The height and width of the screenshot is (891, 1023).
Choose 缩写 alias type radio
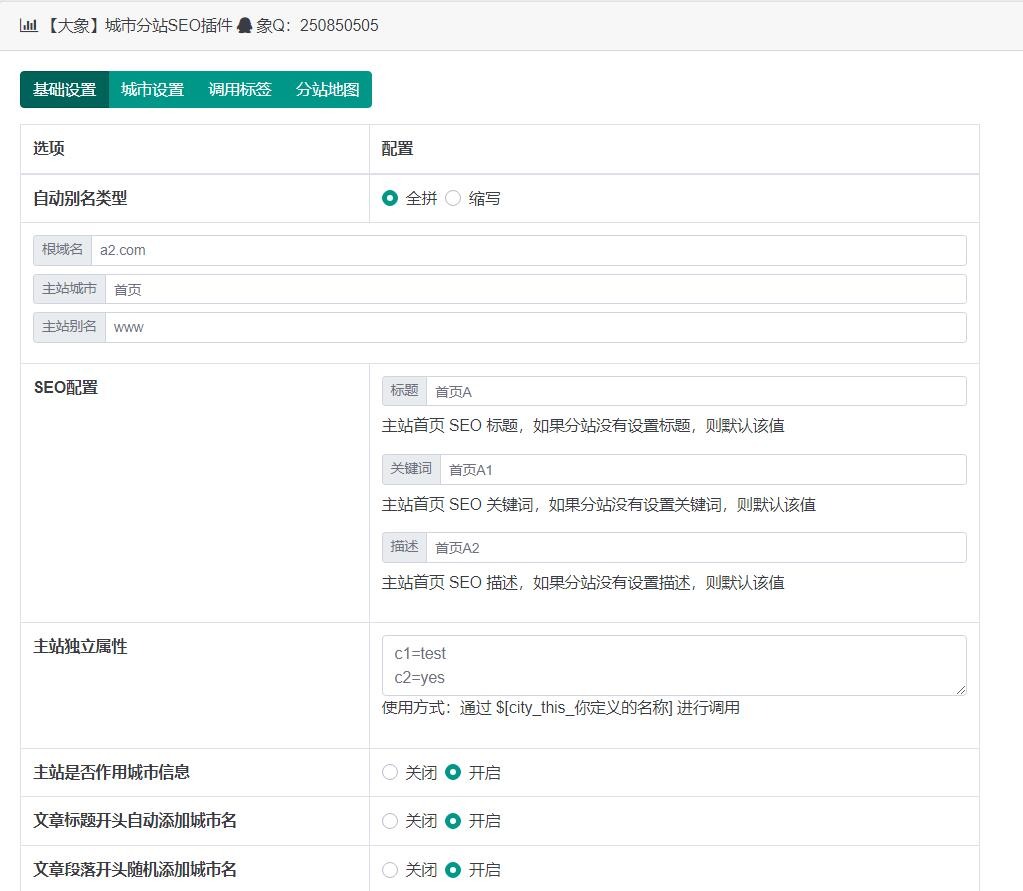(453, 198)
